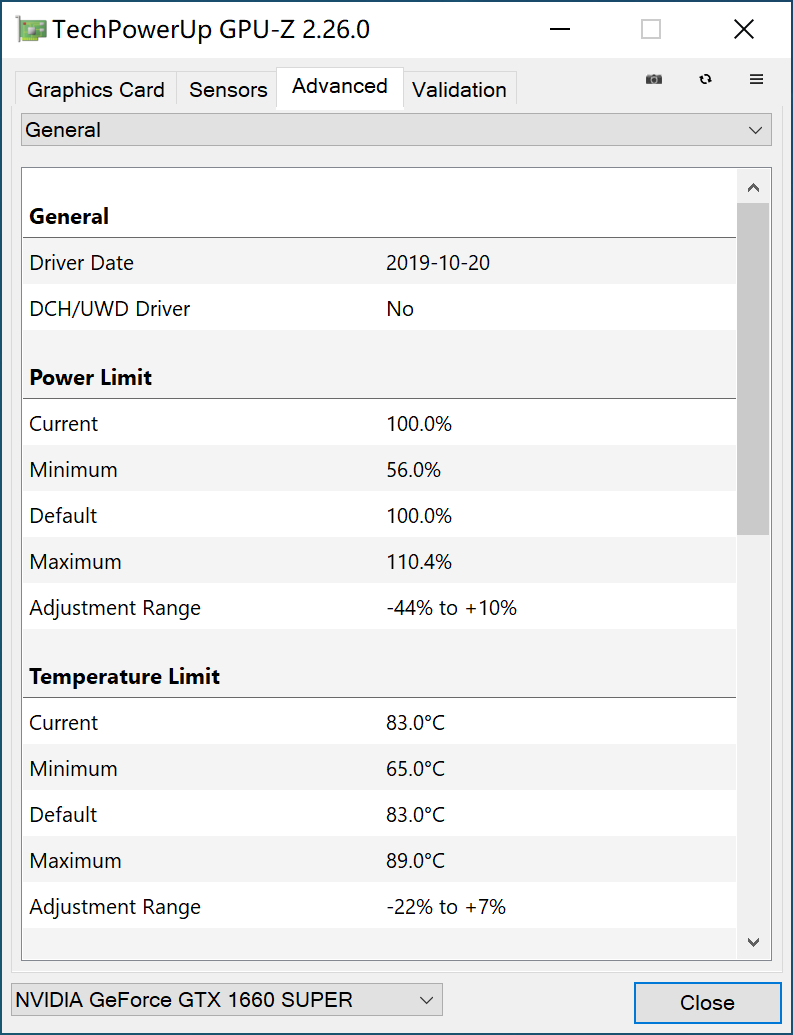Click the GPU-Z app icon in title bar
This screenshot has width=793, height=1035.
tap(32, 30)
